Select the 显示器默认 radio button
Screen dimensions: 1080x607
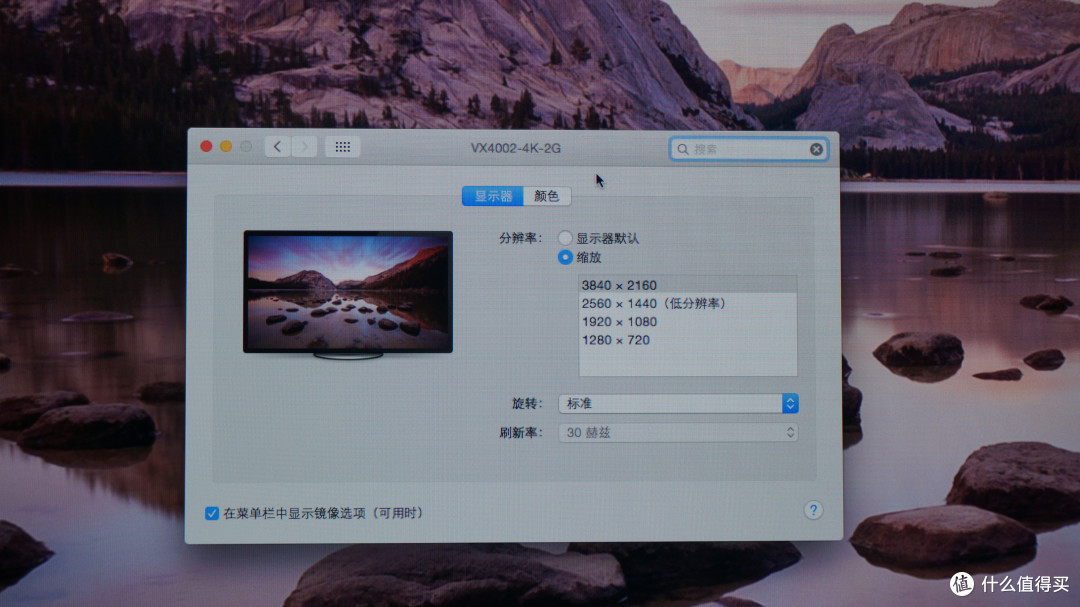click(565, 238)
